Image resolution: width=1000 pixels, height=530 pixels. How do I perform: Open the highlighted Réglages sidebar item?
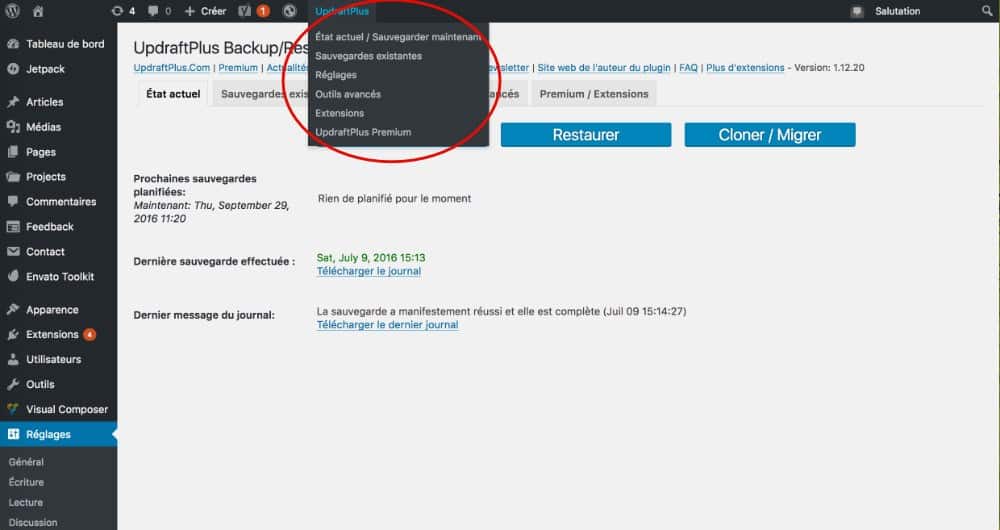point(58,434)
